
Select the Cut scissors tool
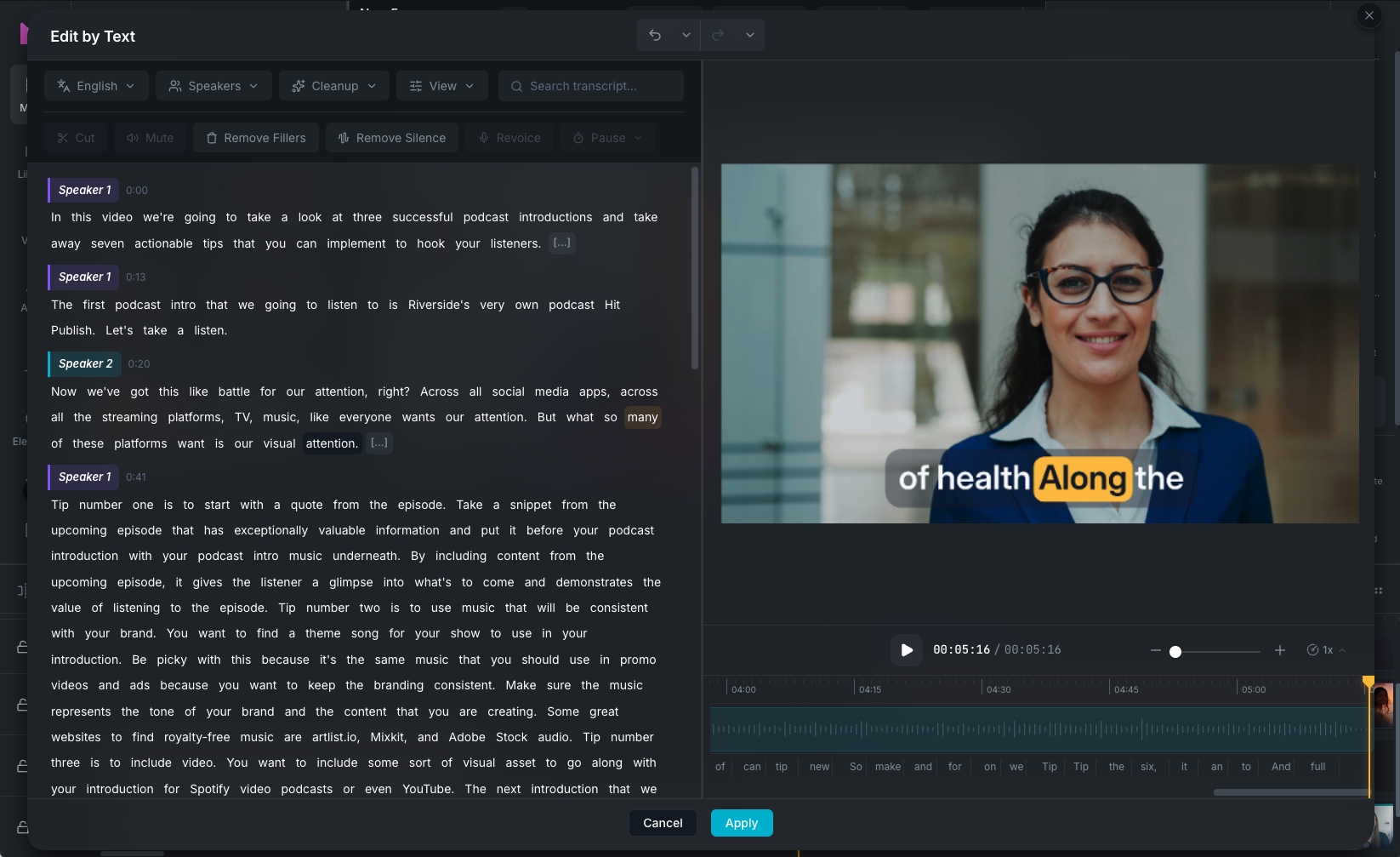pos(75,137)
